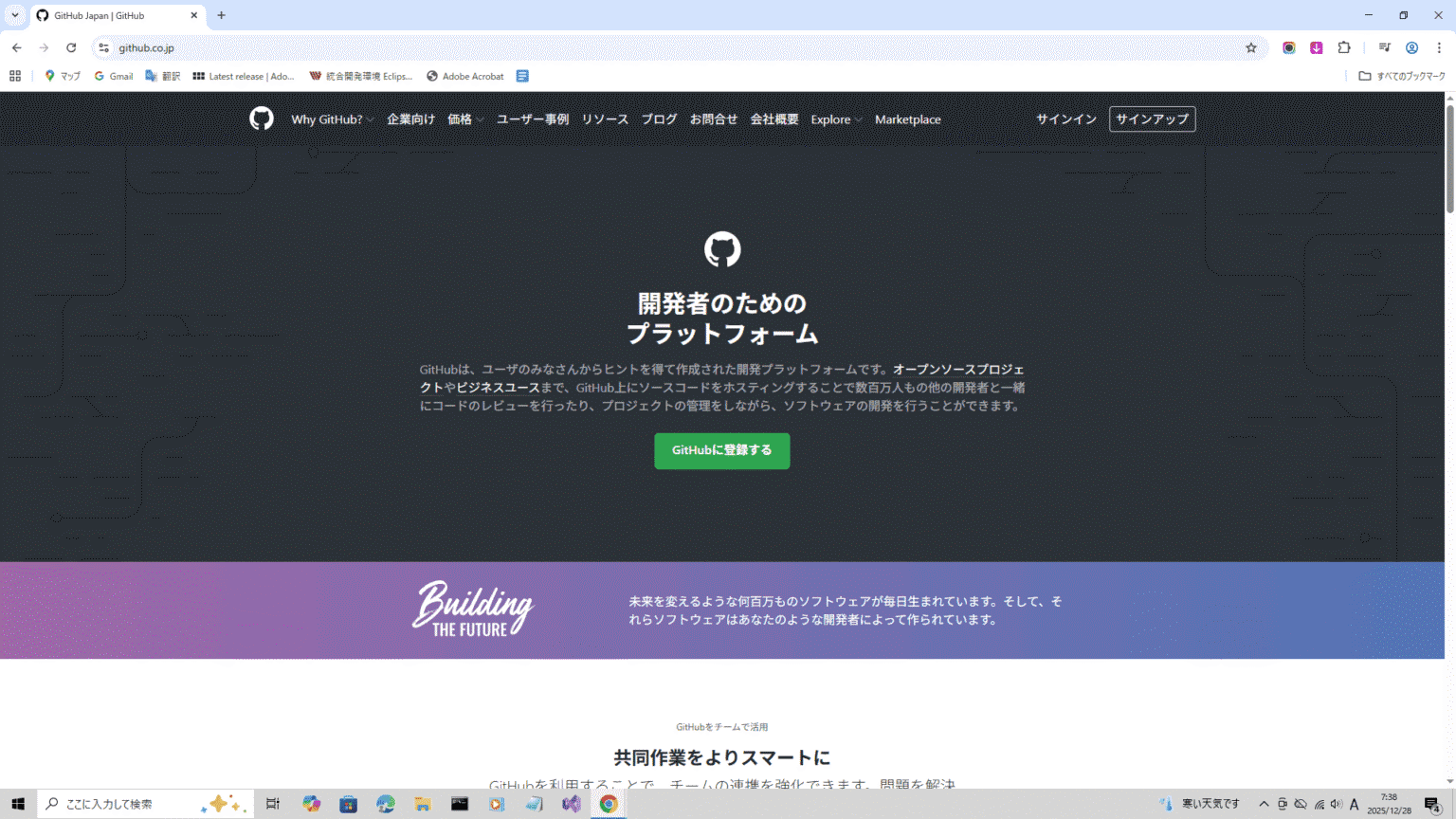
Task: Open the マップ (Maps) bookmark
Action: (63, 76)
